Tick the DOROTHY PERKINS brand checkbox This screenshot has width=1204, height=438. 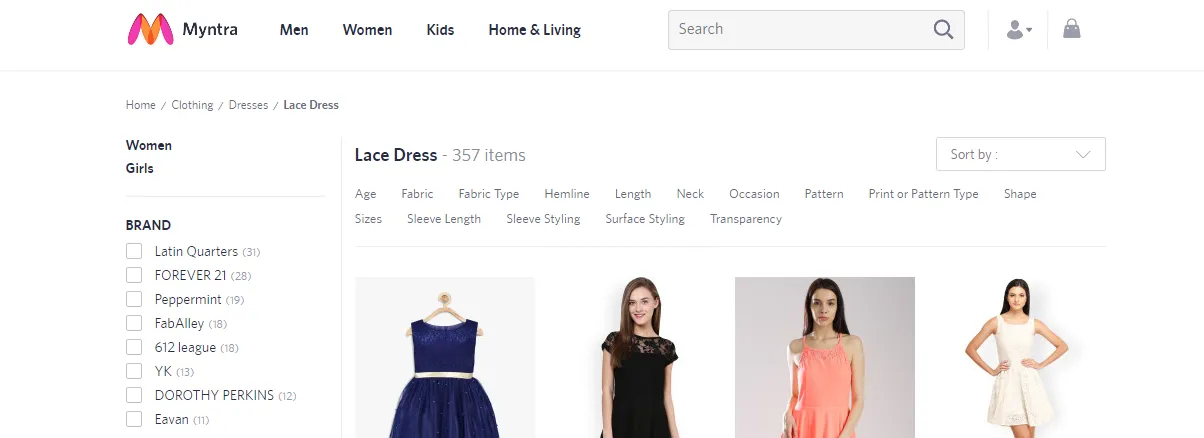click(x=134, y=395)
